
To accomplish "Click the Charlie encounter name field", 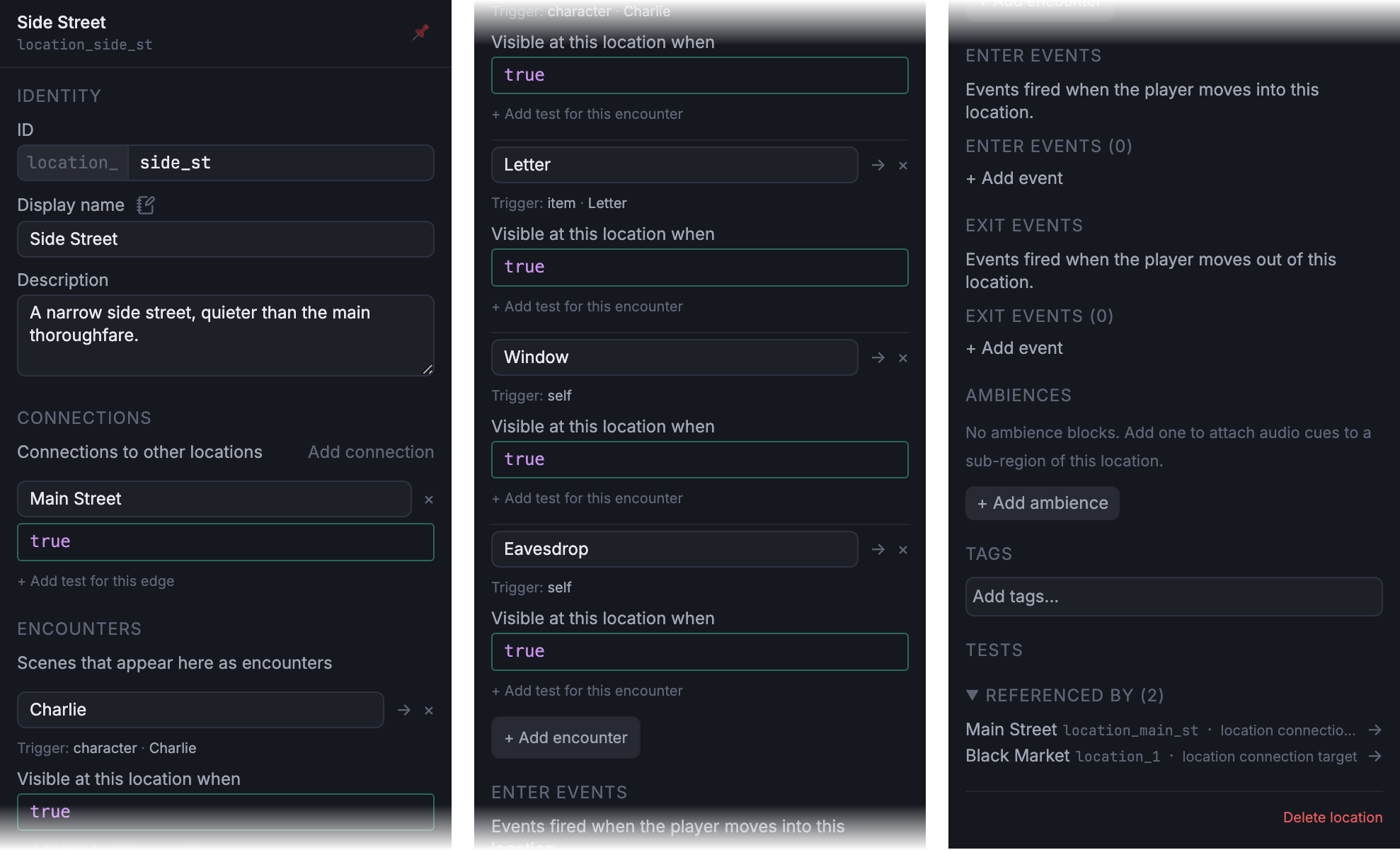I will tap(200, 710).
